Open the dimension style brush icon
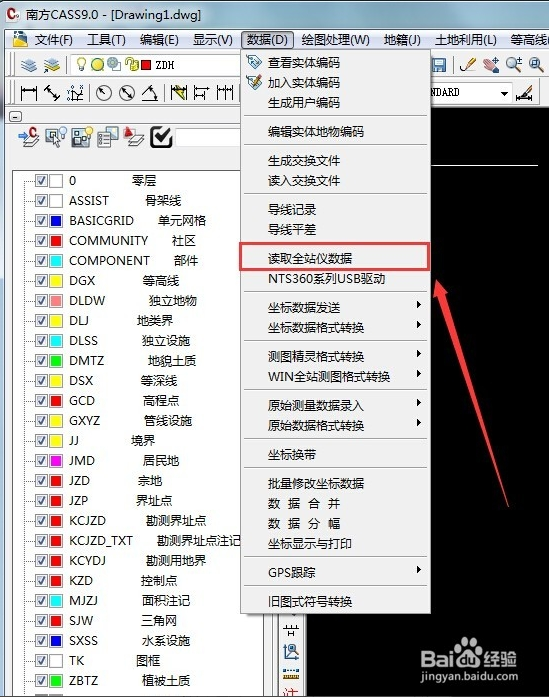549x697 pixels. (x=524, y=94)
